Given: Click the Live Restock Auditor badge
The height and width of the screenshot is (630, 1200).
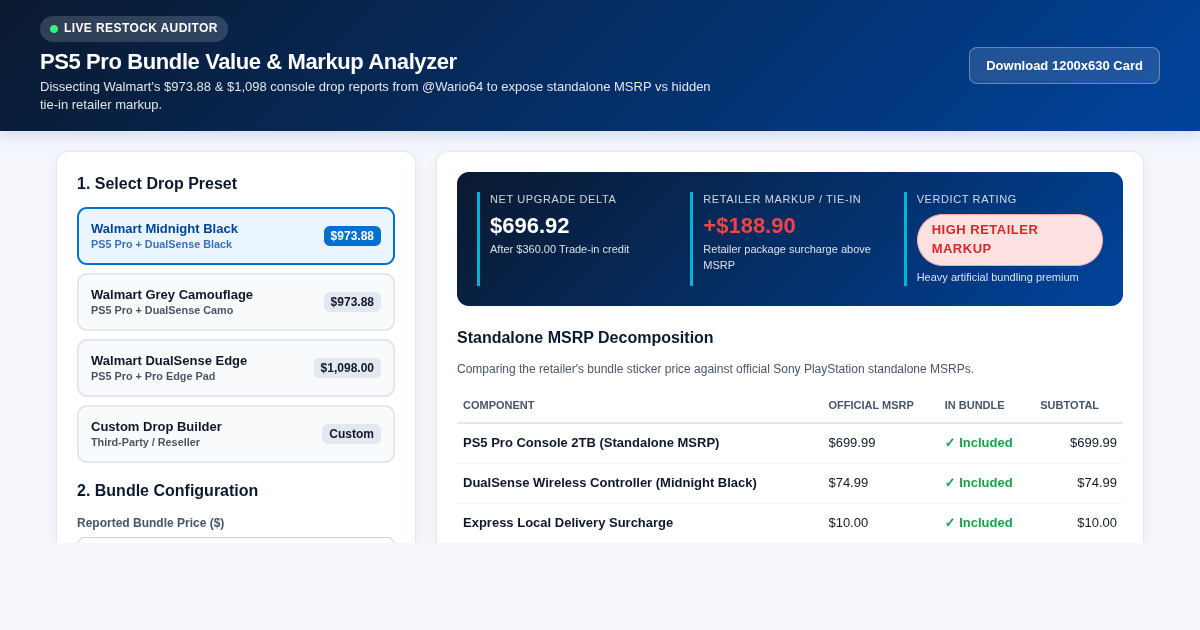Looking at the screenshot, I should coord(134,28).
